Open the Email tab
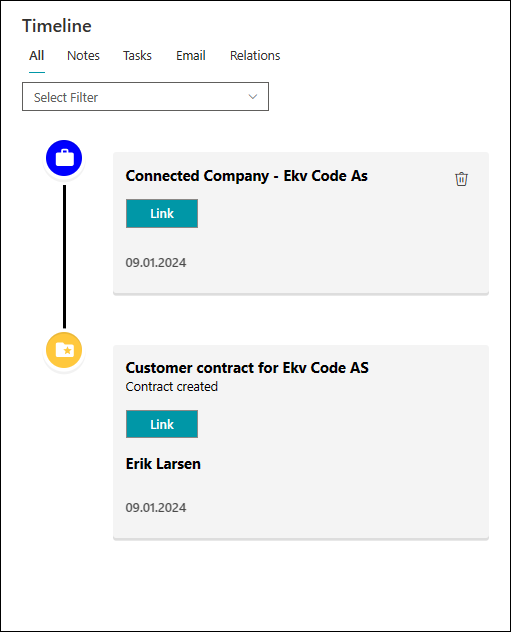The image size is (511, 632). (x=191, y=56)
